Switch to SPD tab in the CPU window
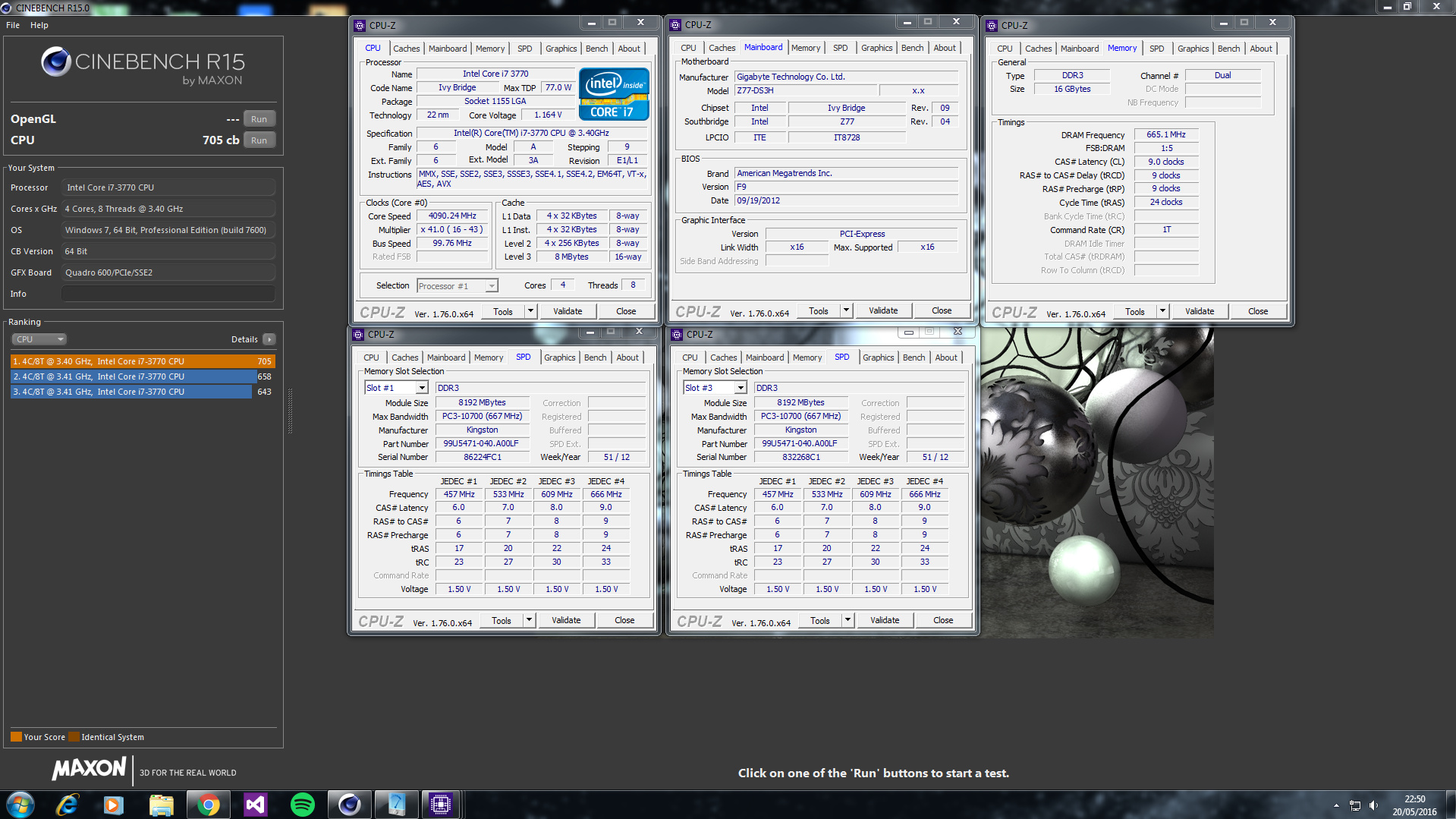1456x819 pixels. tap(525, 49)
